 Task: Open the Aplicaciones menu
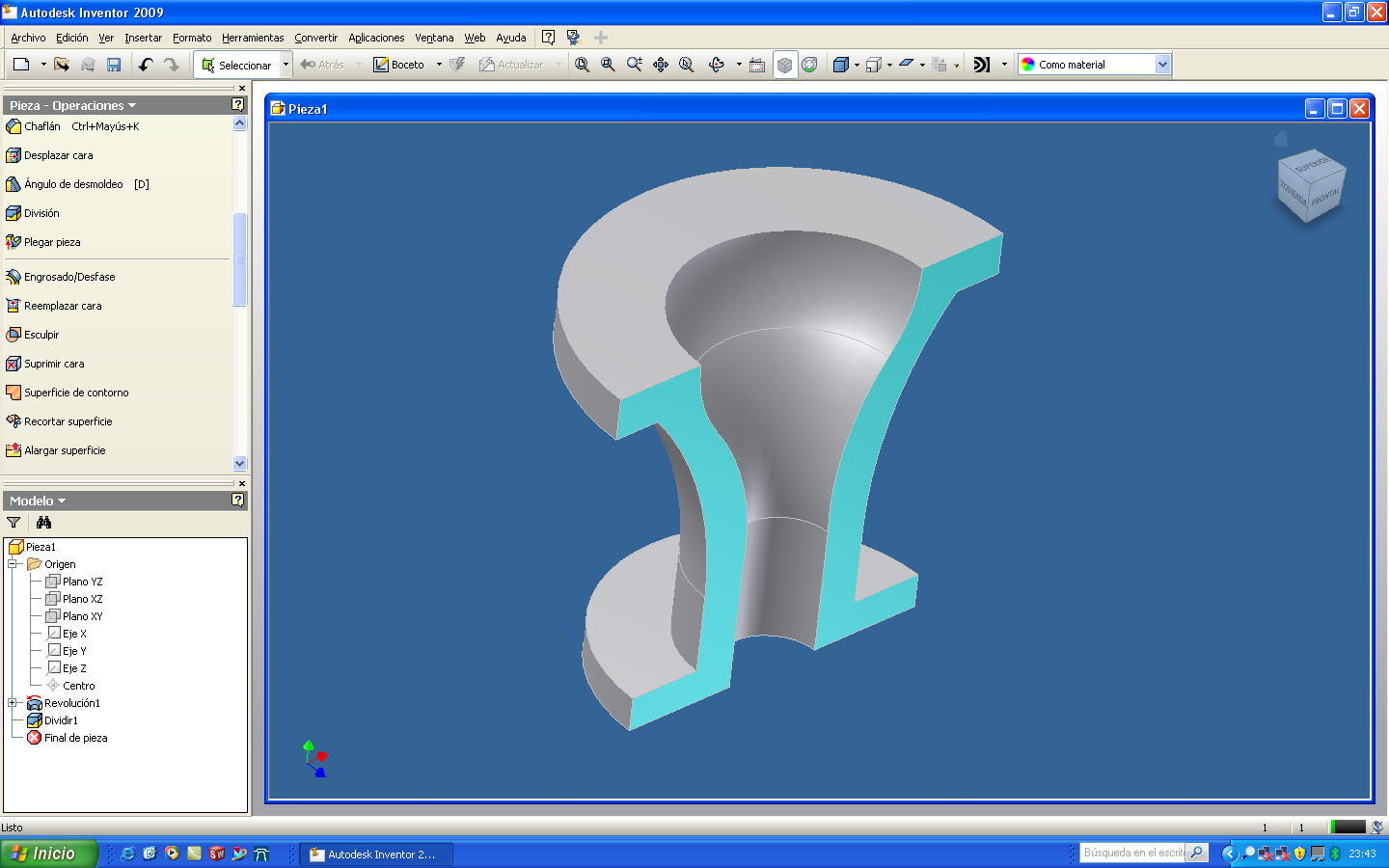(376, 38)
